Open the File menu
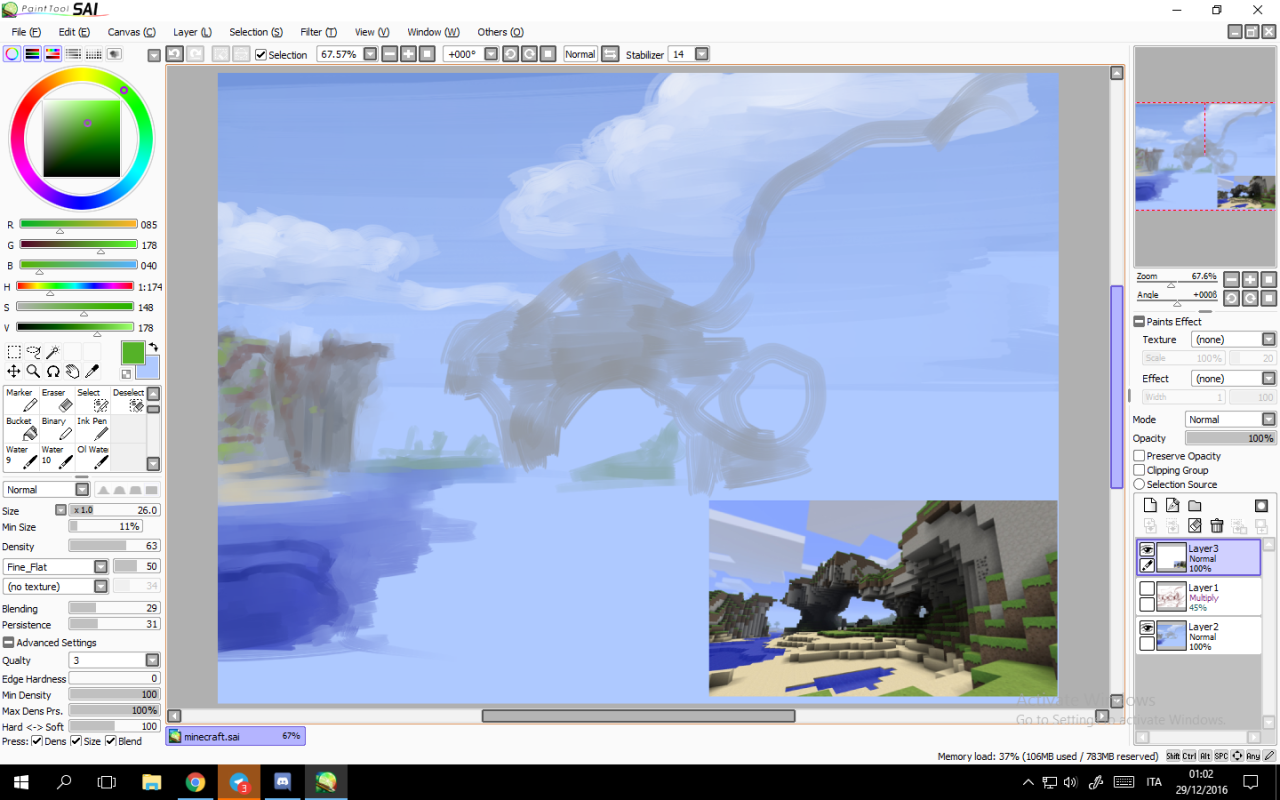 coord(26,32)
